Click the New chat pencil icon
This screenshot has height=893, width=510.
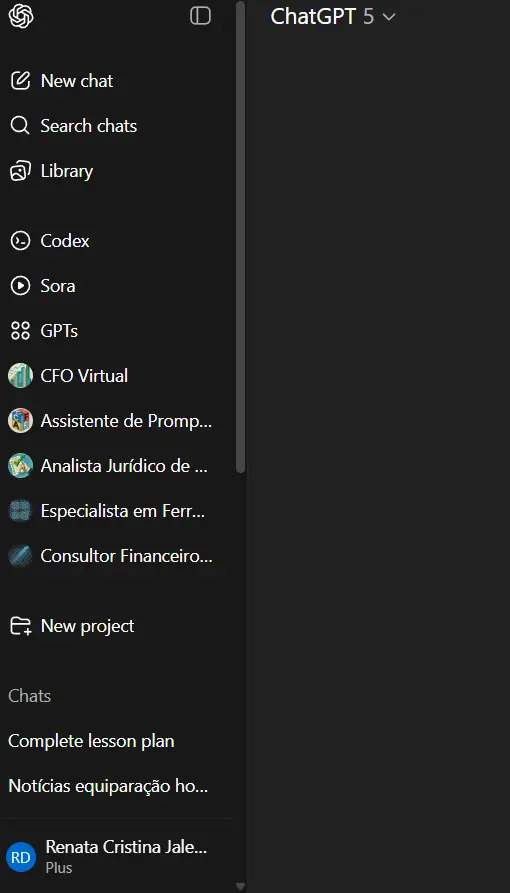[x=20, y=81]
